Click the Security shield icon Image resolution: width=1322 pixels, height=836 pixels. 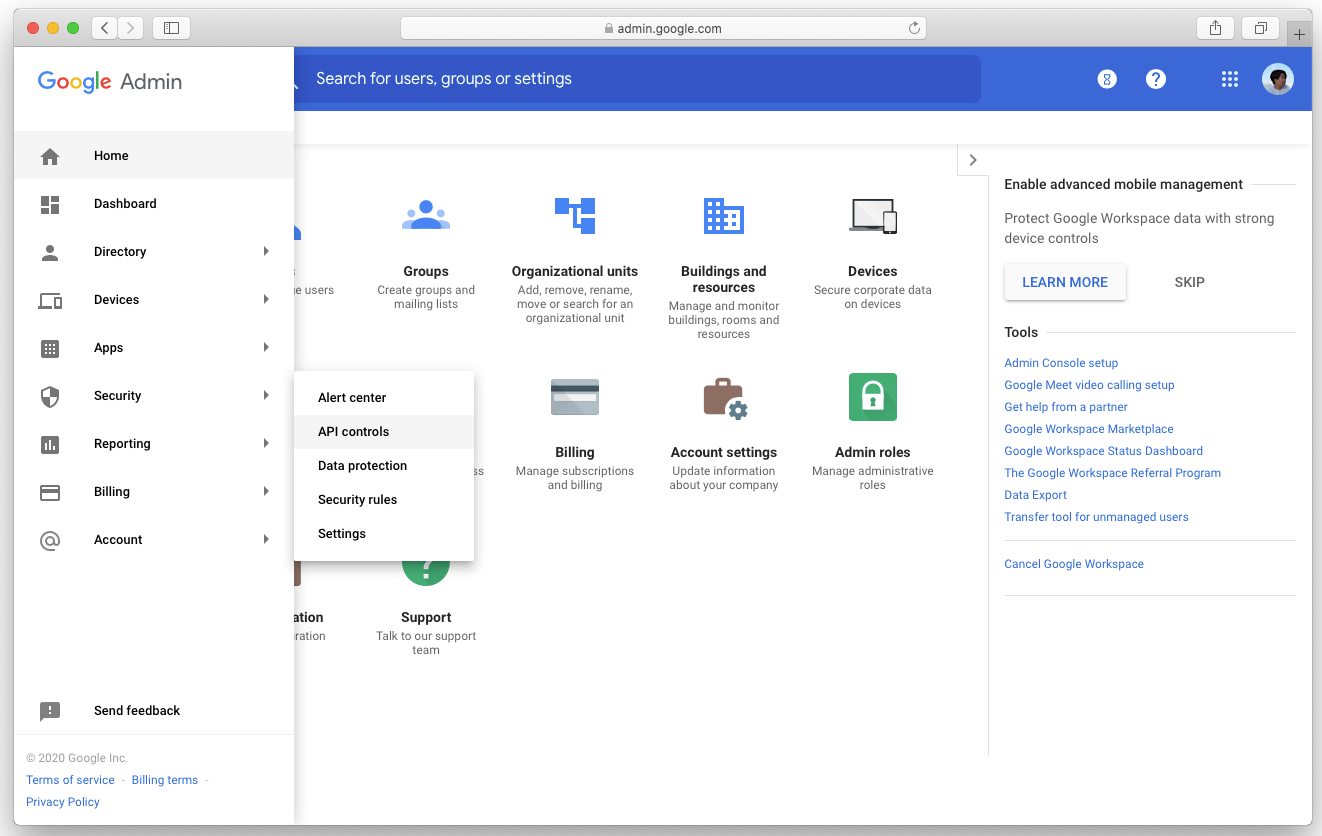pos(50,396)
